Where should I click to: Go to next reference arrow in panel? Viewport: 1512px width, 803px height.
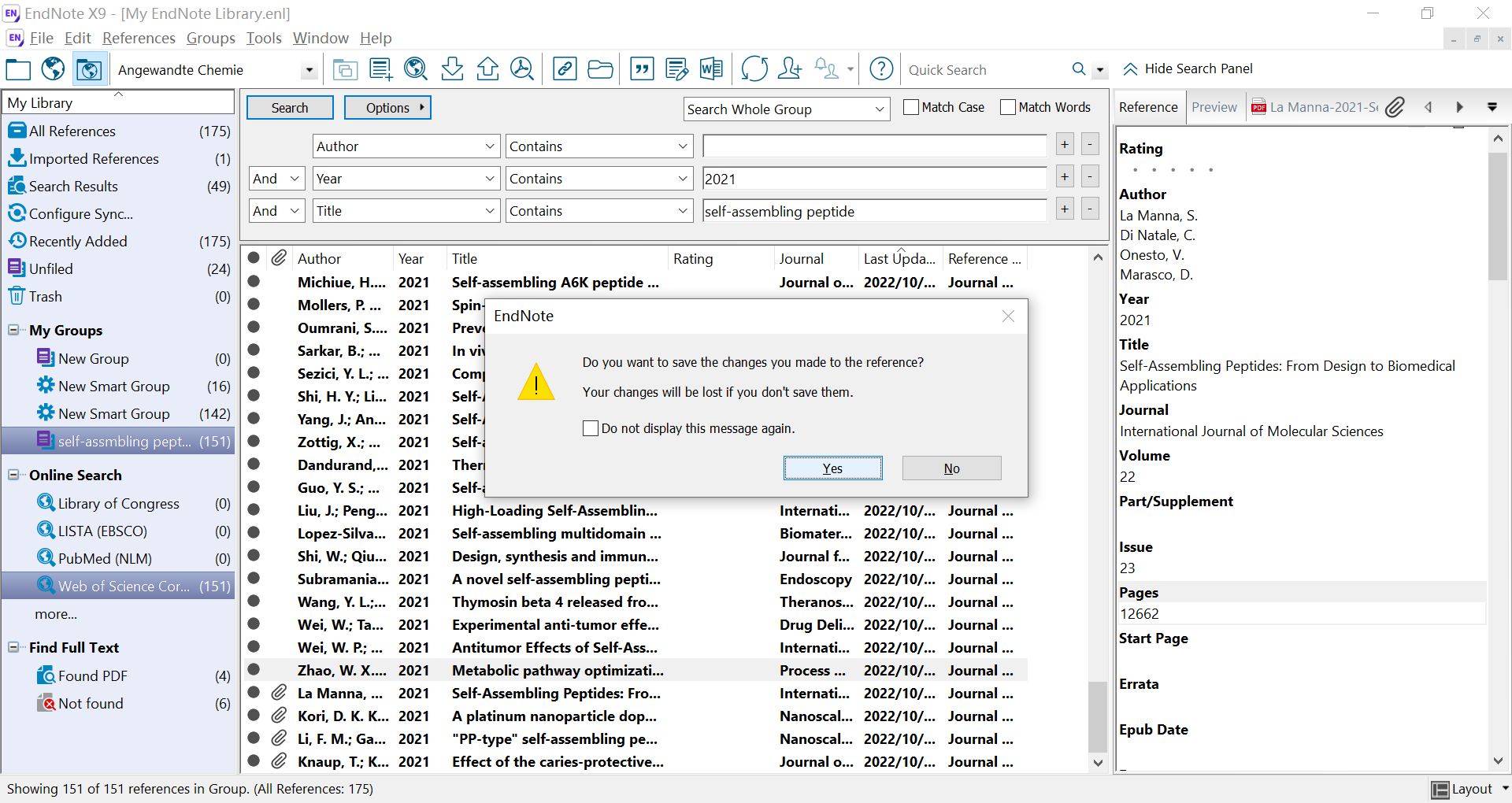click(1459, 107)
